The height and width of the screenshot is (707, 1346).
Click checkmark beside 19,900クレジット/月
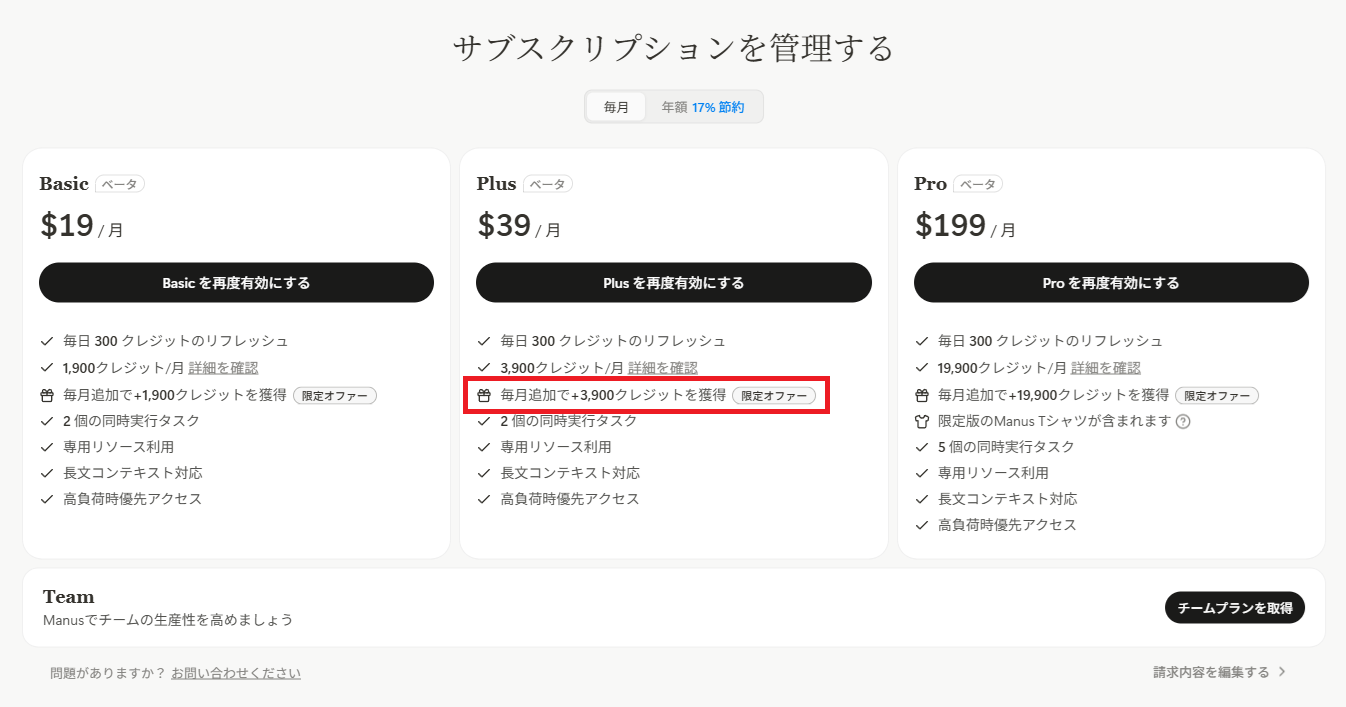pos(922,368)
